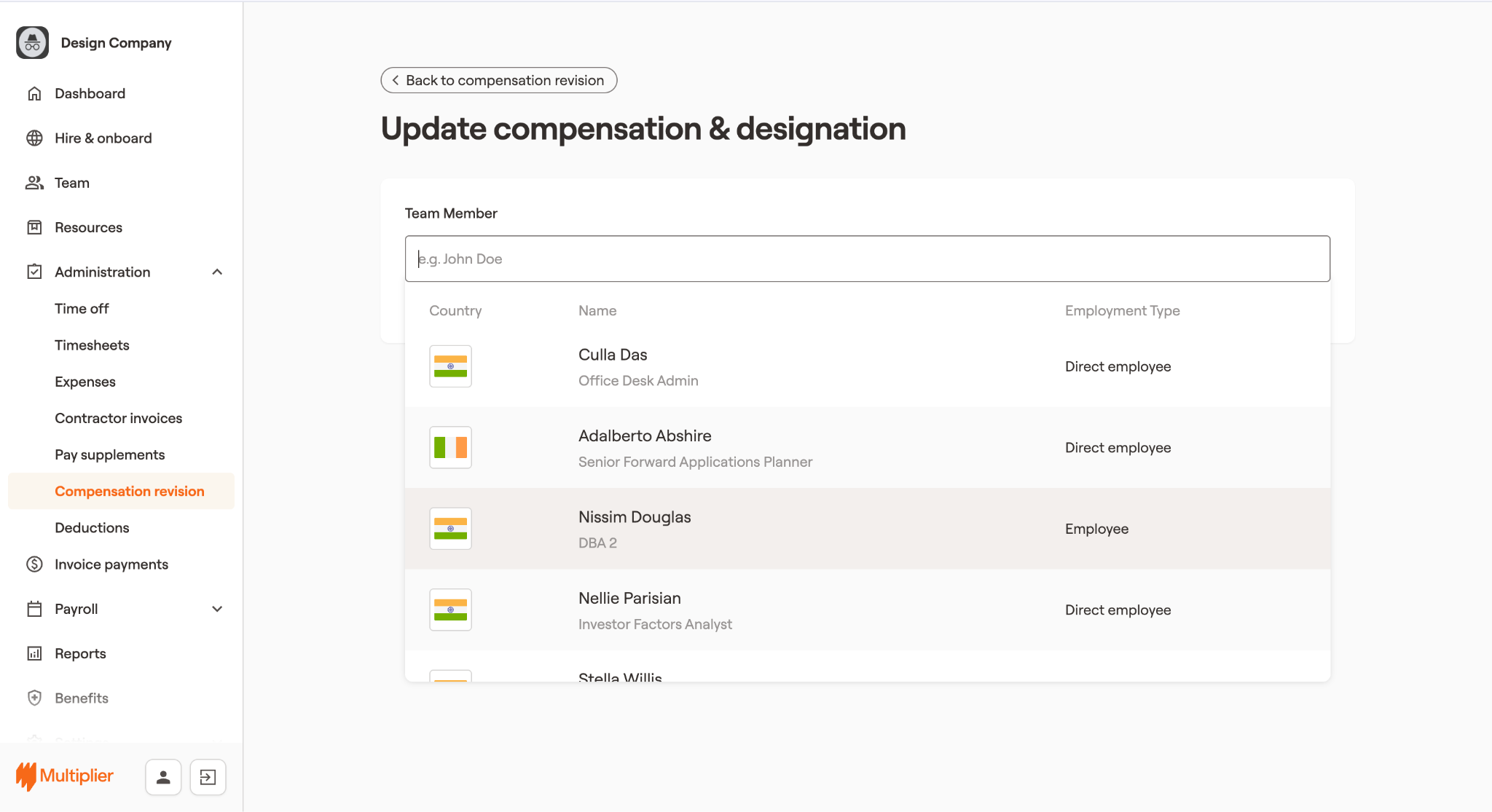Click the Team people icon
The height and width of the screenshot is (812, 1492).
coord(34,183)
